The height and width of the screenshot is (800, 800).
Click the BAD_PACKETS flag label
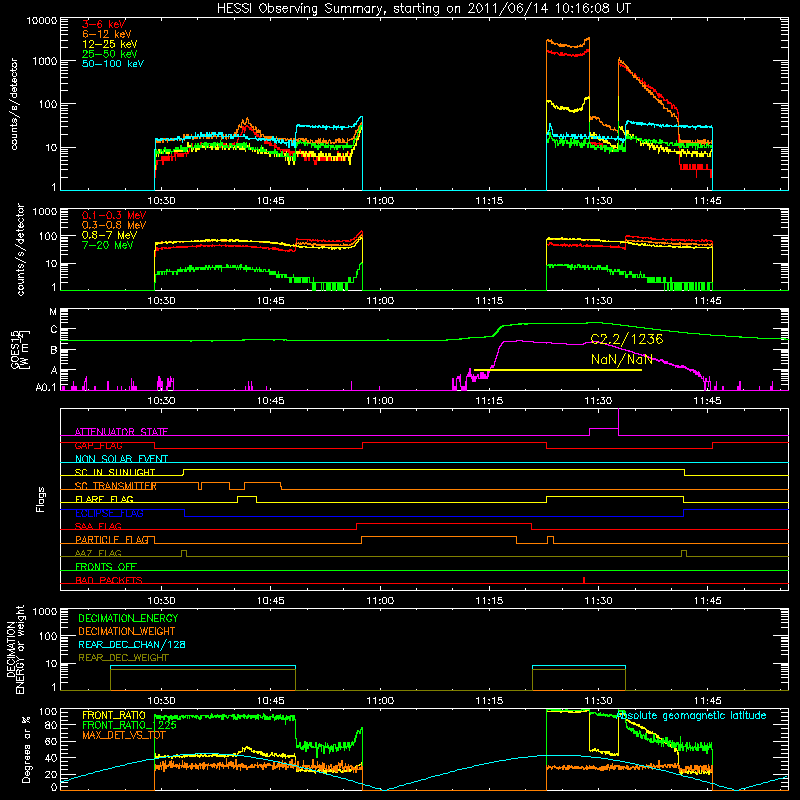coord(109,580)
